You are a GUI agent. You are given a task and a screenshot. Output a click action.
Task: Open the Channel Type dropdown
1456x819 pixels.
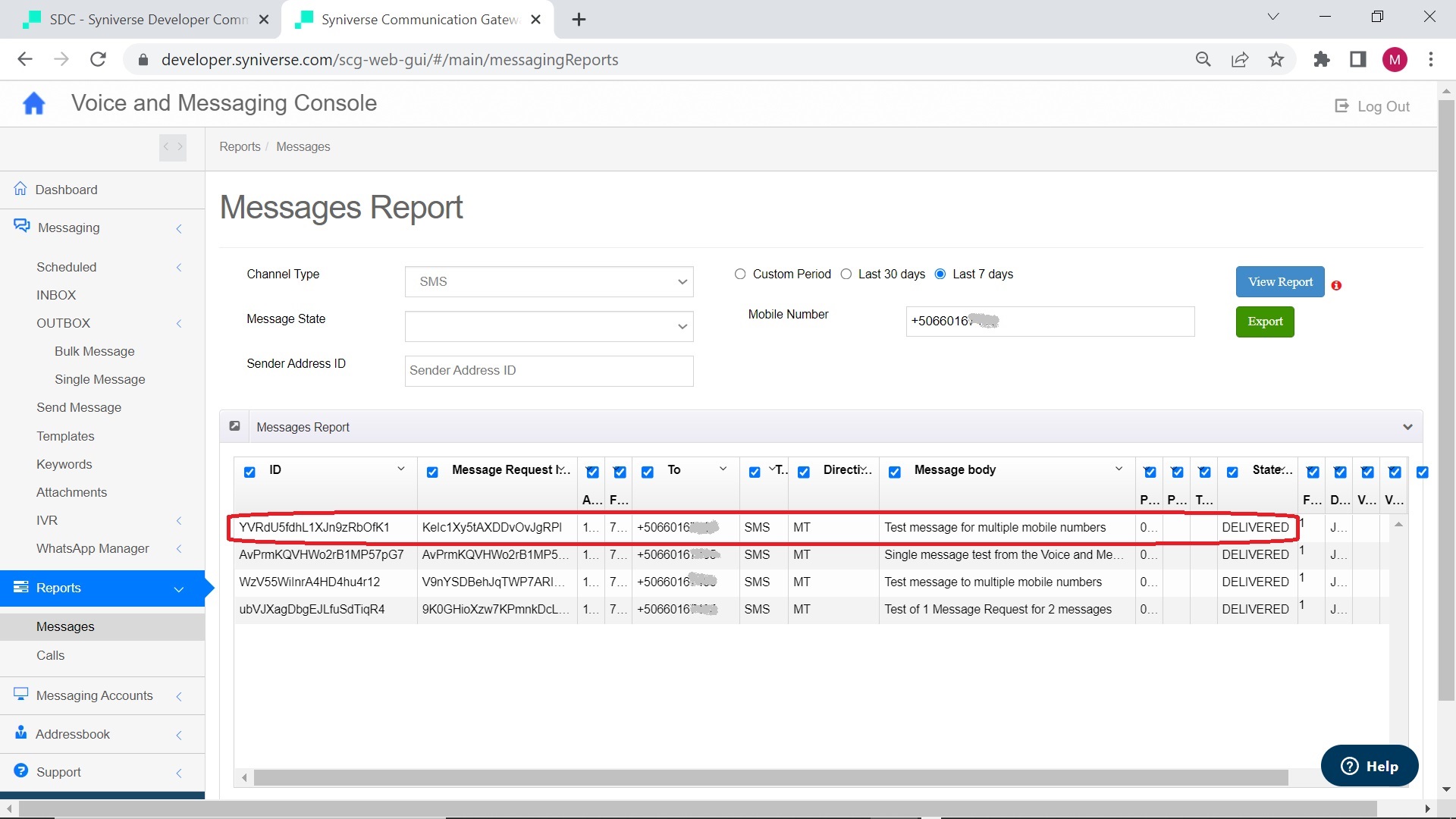pos(549,281)
